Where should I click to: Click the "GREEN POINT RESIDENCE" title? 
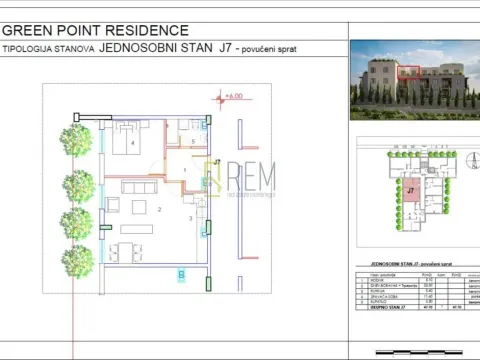(x=95, y=31)
